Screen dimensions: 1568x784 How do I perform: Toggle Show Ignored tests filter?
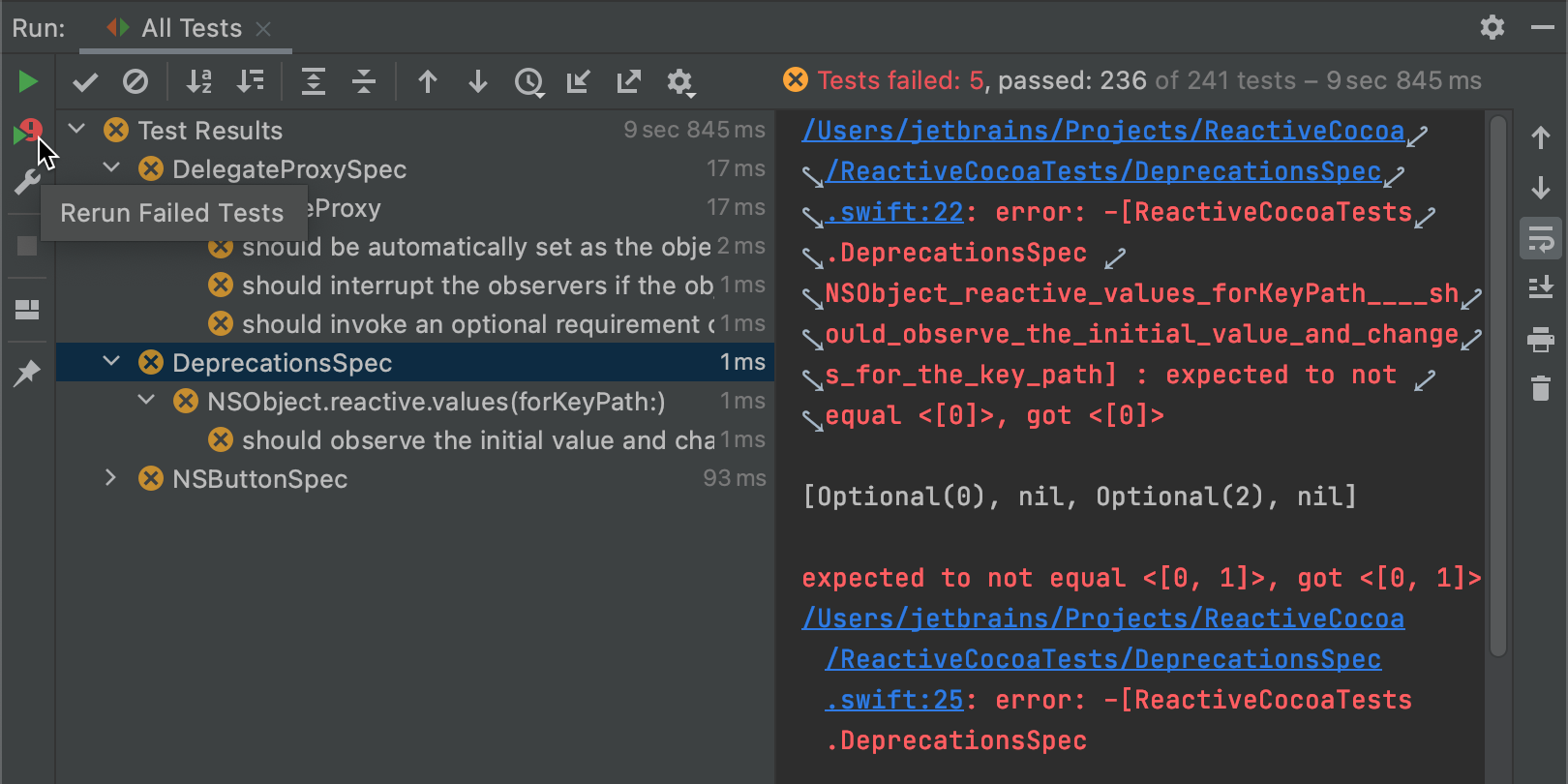[136, 82]
